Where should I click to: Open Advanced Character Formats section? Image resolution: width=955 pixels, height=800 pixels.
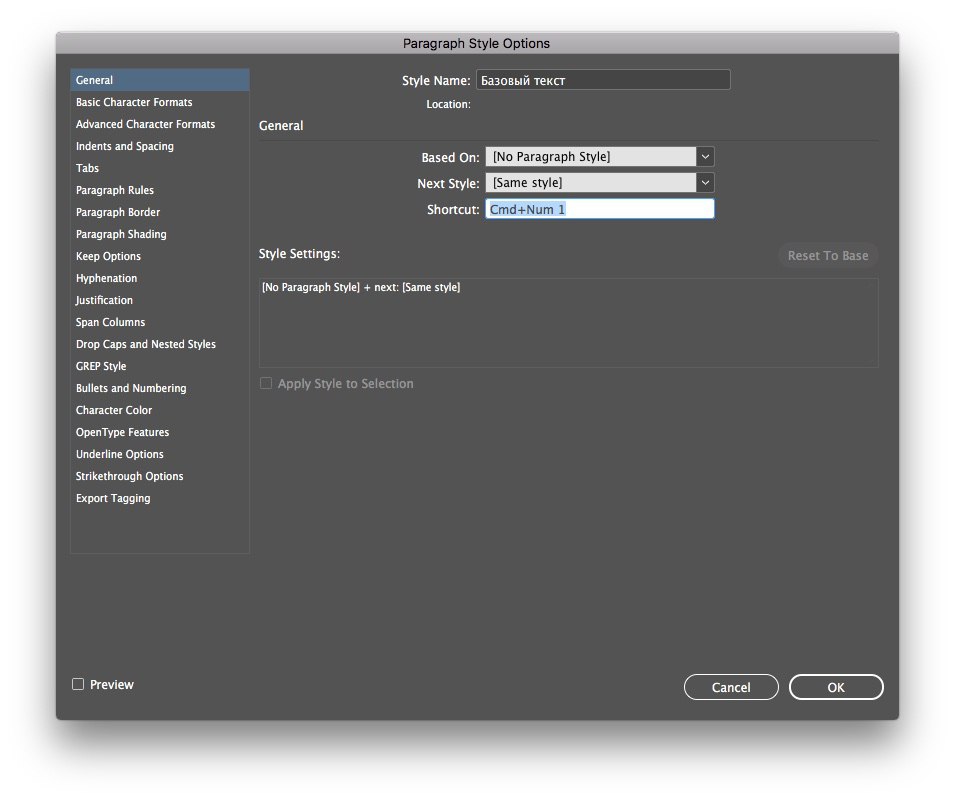(160, 124)
